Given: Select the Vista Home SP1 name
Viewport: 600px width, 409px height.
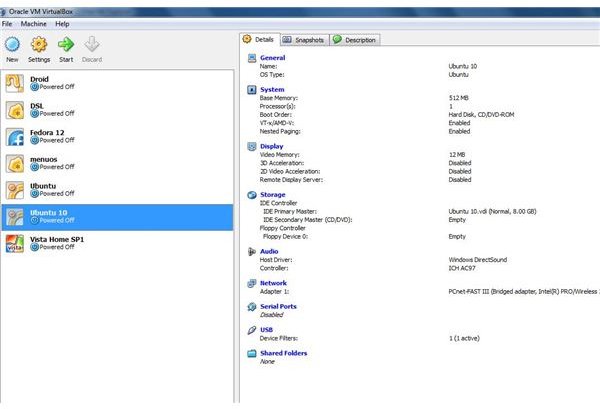Looking at the screenshot, I should pyautogui.click(x=57, y=240).
